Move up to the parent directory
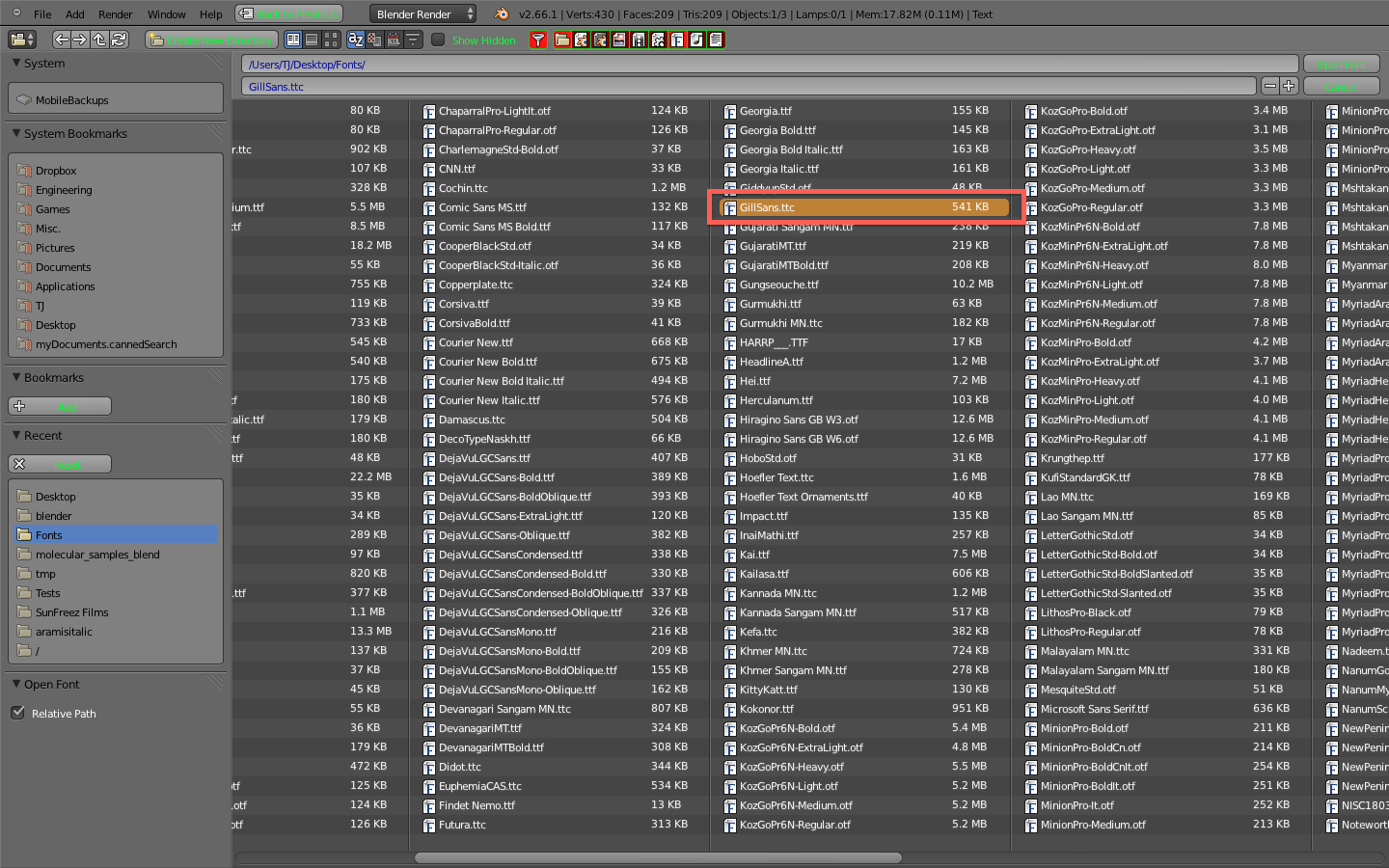1389x868 pixels. coord(99,40)
